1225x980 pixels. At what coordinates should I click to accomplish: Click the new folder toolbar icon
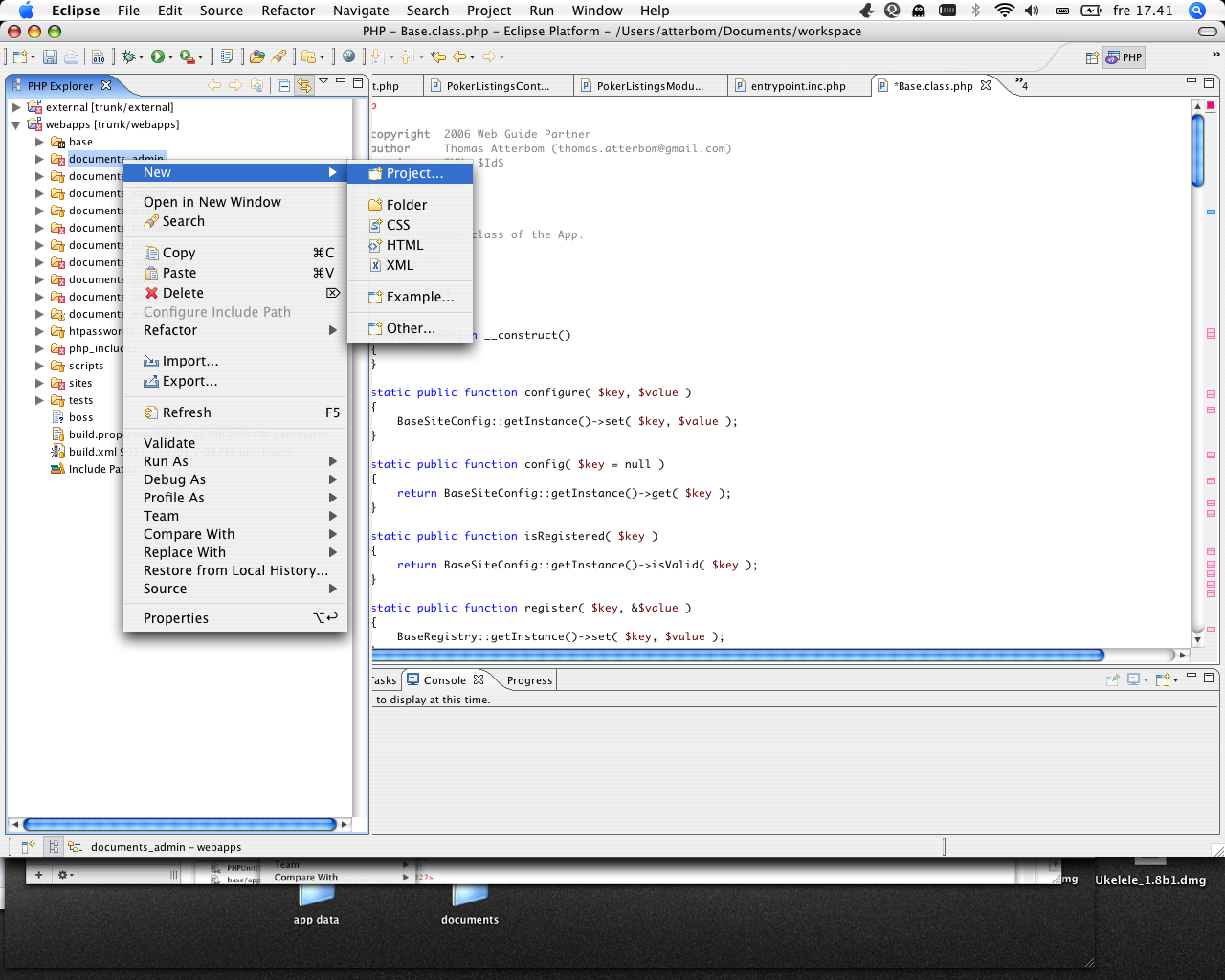click(x=309, y=57)
